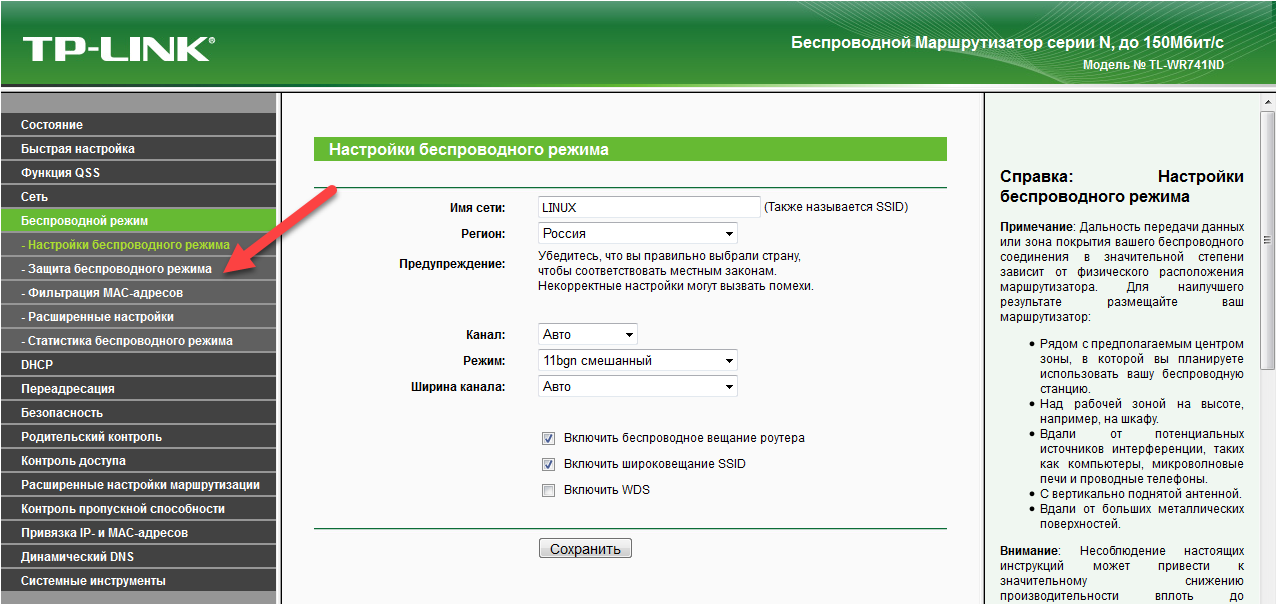Go to Состояние page

click(x=52, y=125)
